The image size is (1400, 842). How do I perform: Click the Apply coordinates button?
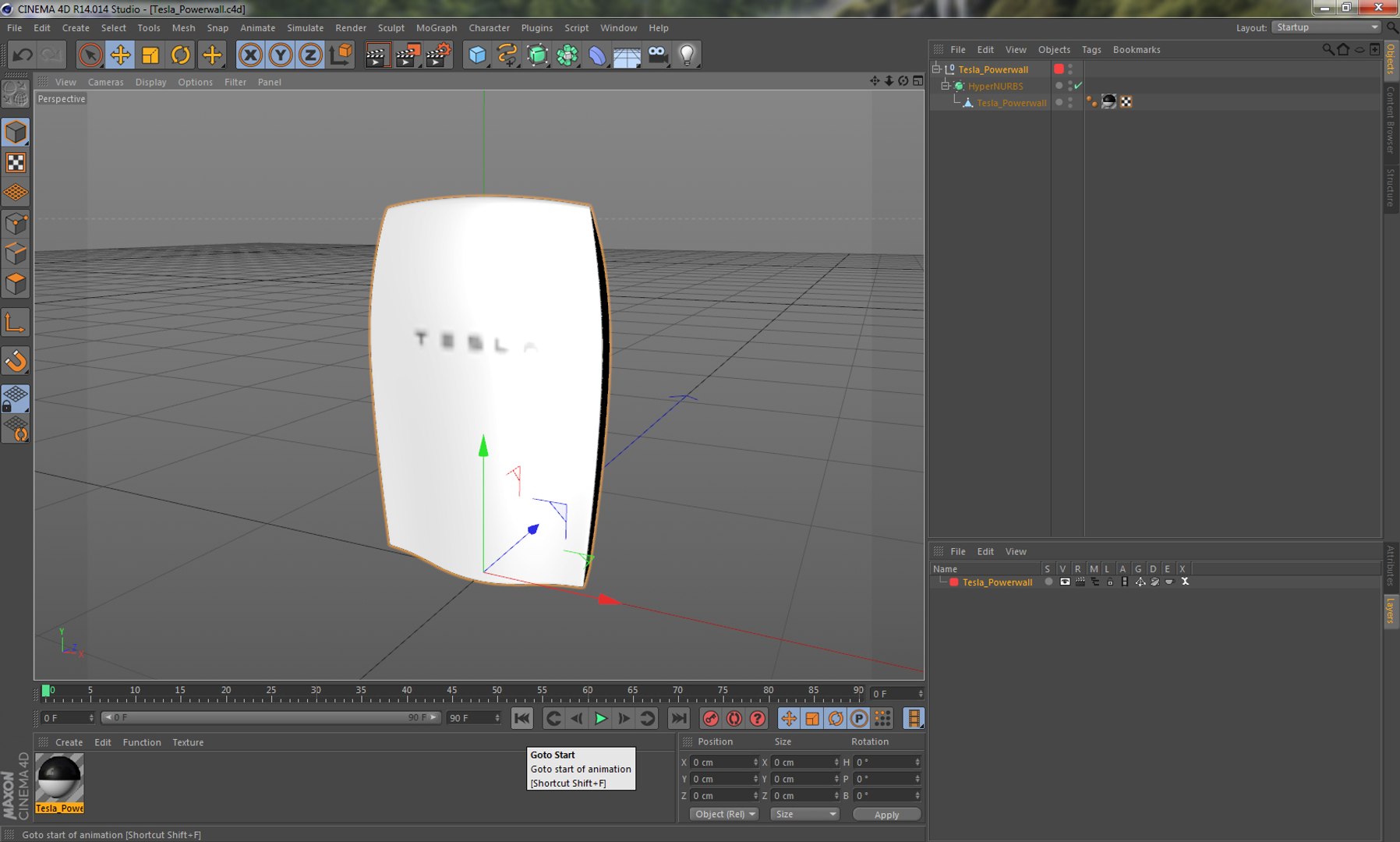[886, 815]
